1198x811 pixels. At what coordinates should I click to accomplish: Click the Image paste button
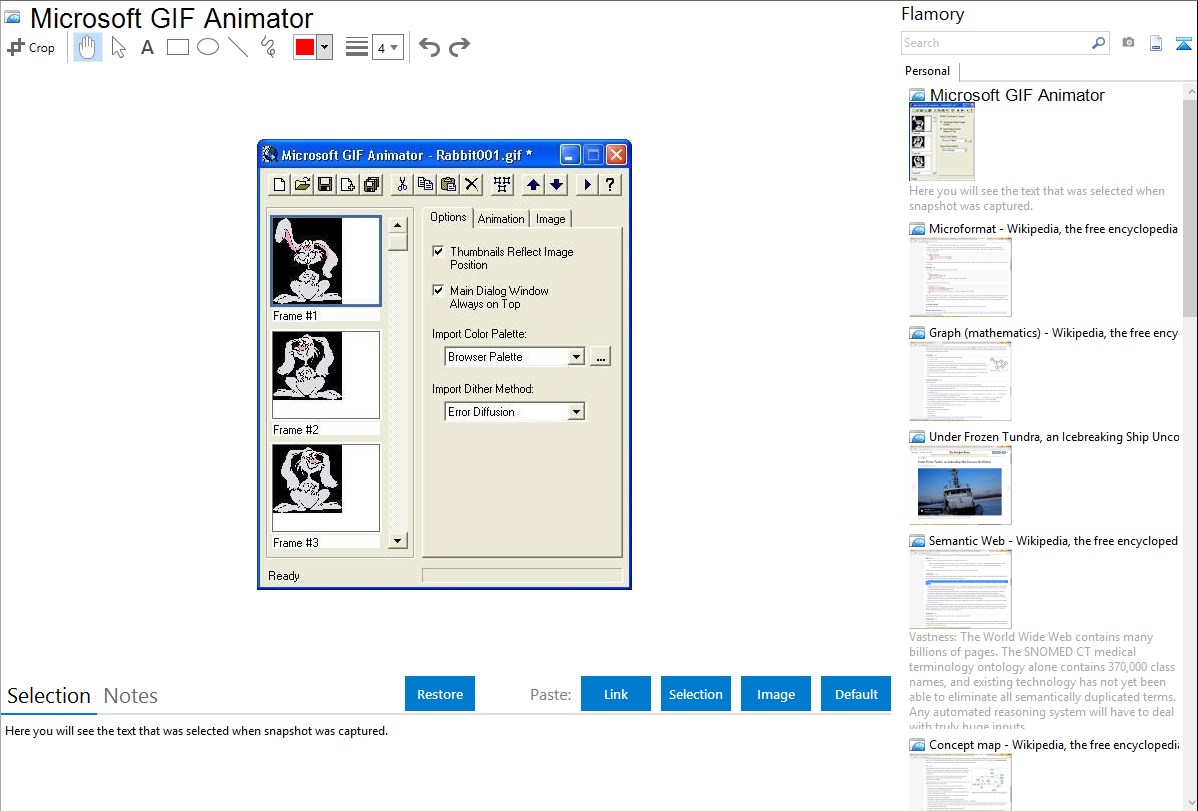coord(776,694)
